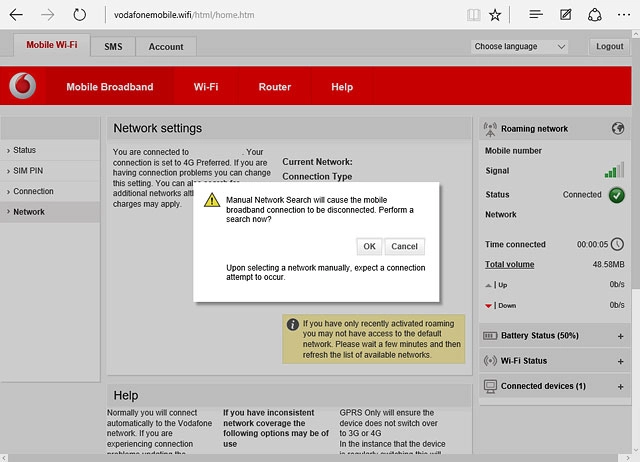Select Wi-Fi in the red navigation bar
This screenshot has height=462, width=640.
[206, 87]
